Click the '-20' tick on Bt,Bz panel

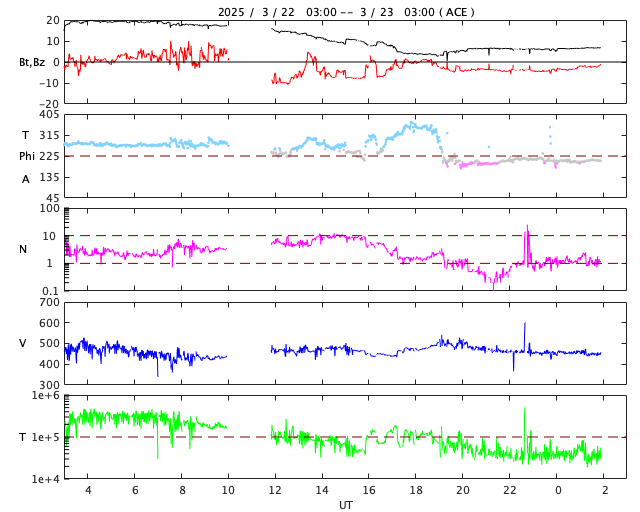(x=49, y=104)
